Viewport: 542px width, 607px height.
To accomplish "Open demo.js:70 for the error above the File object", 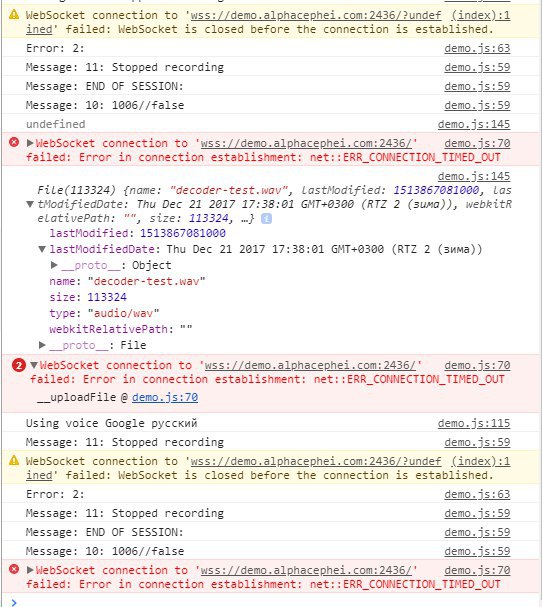I will (477, 143).
